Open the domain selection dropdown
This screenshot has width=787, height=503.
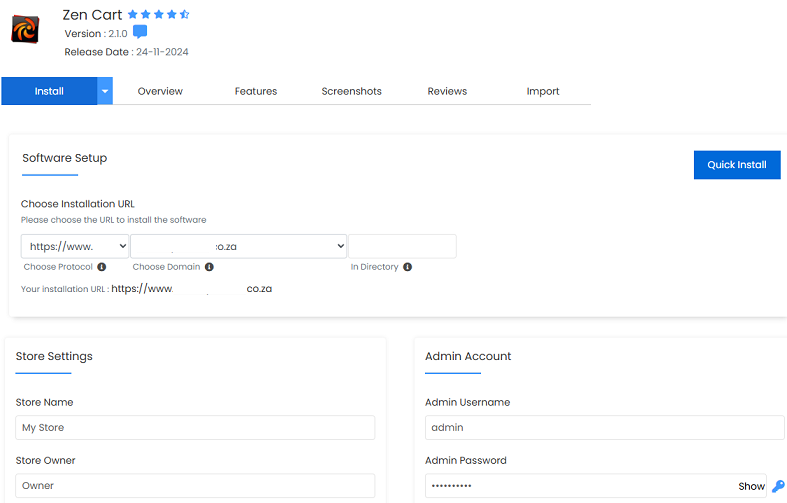tap(238, 246)
